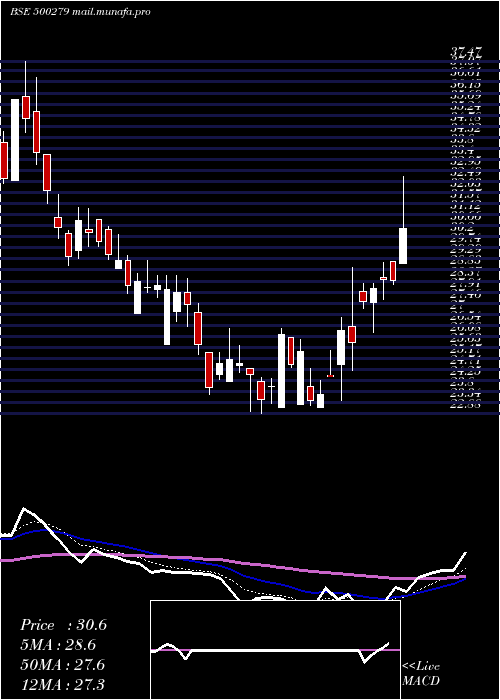Select the Price : 30.6 readout
The image size is (500, 700).
pos(63,625)
